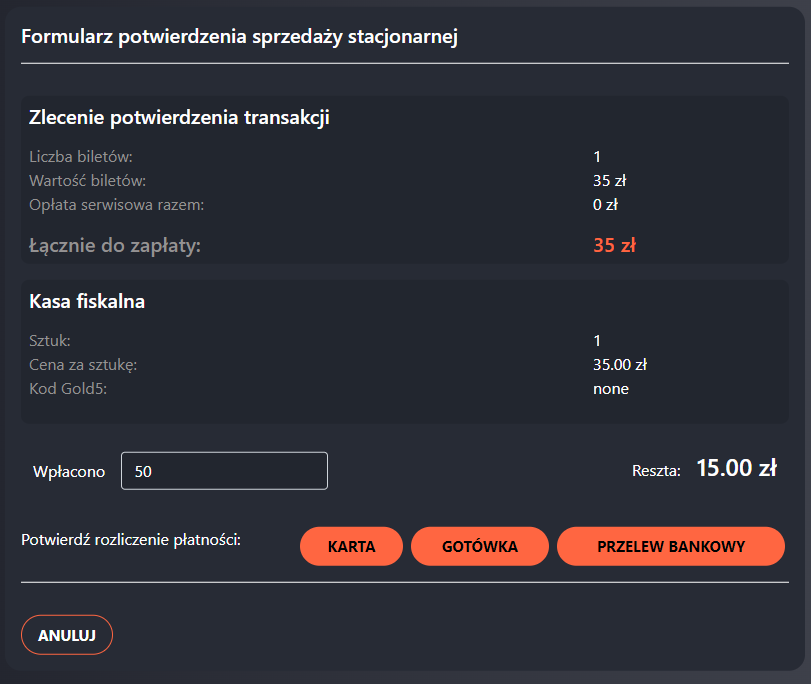Viewport: 811px width, 684px height.
Task: Focus the Wpłacono amount input field
Action: pos(224,471)
